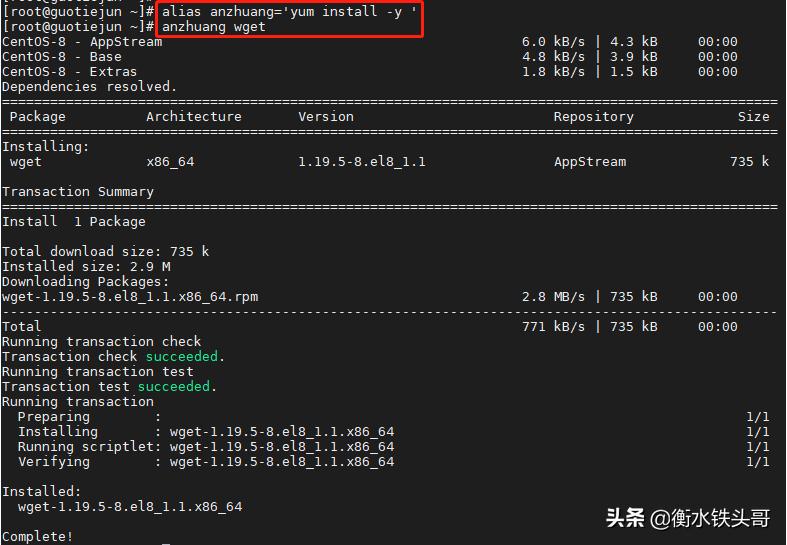Click the 'Running transaction check' line

(101, 342)
